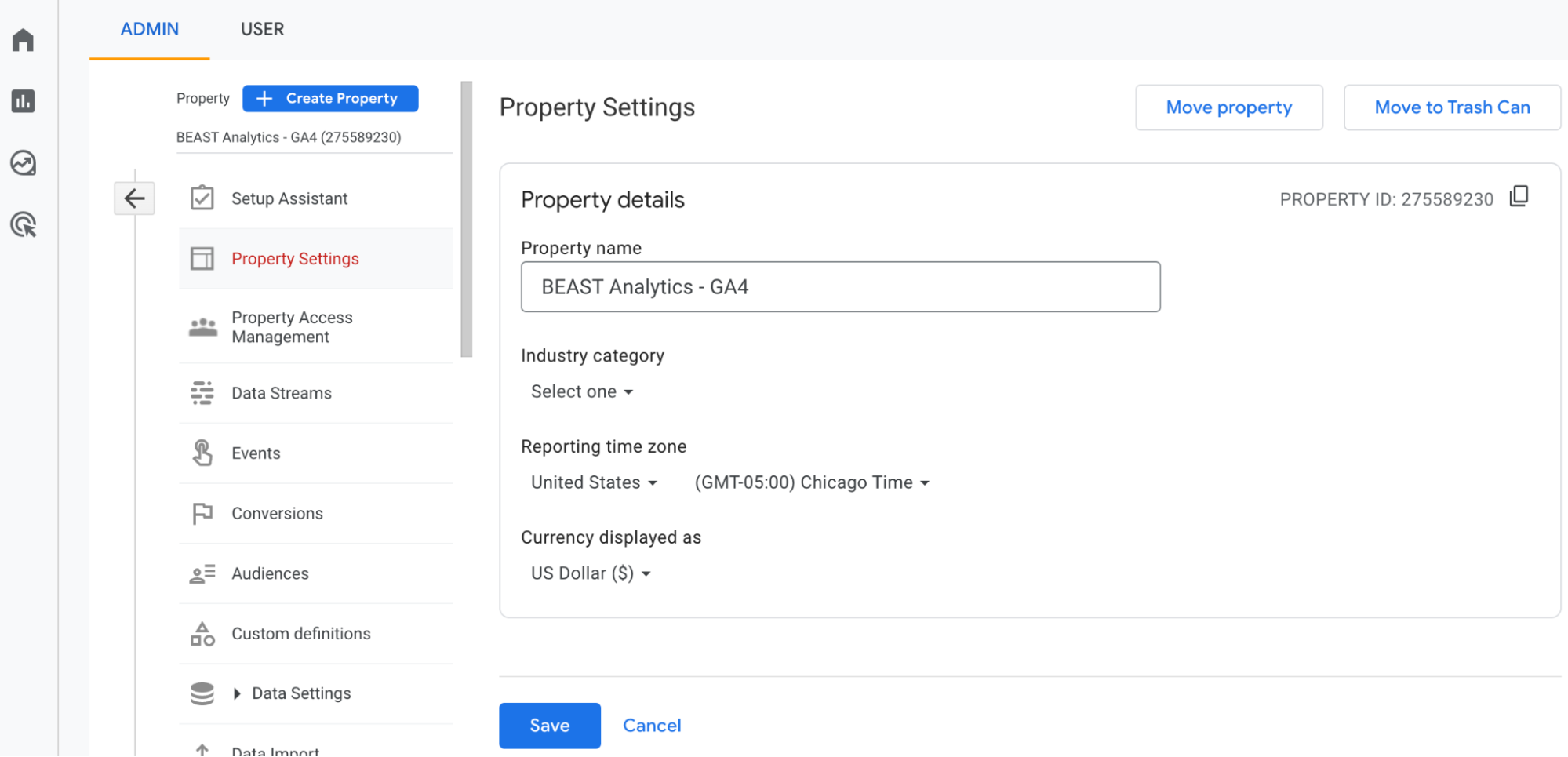This screenshot has height=757, width=1568.
Task: Collapse the panel with the back arrow
Action: pyautogui.click(x=134, y=198)
